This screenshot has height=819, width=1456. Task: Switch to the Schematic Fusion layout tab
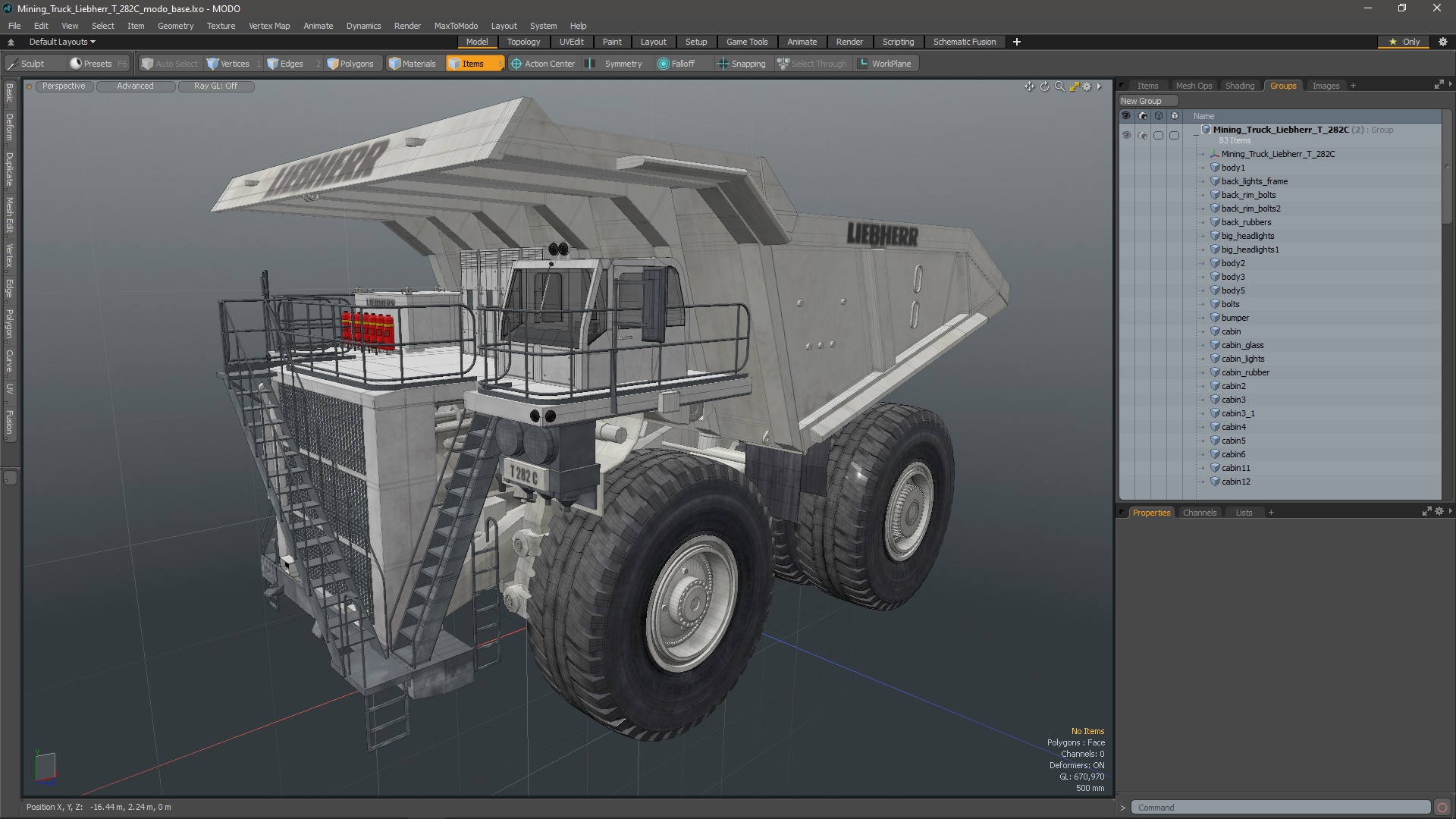tap(964, 42)
